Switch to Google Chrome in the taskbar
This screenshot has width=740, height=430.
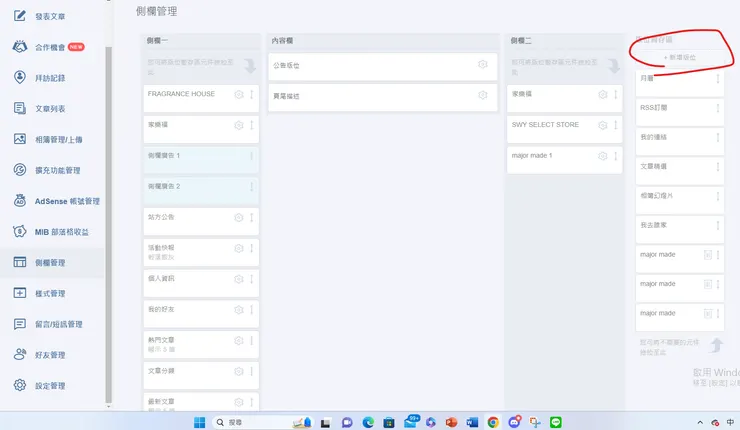[x=493, y=422]
